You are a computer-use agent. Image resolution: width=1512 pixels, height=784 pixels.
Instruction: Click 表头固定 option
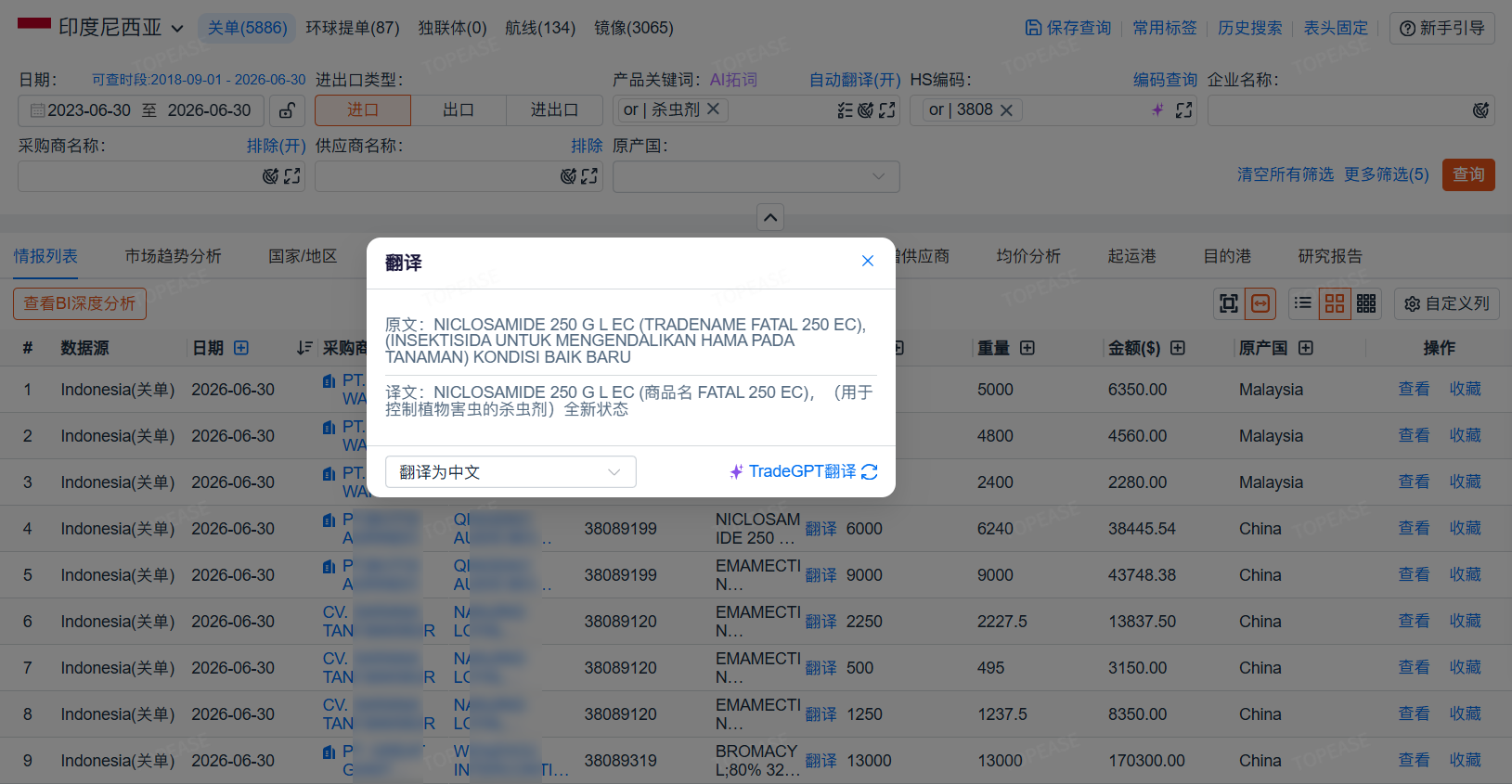click(1336, 28)
